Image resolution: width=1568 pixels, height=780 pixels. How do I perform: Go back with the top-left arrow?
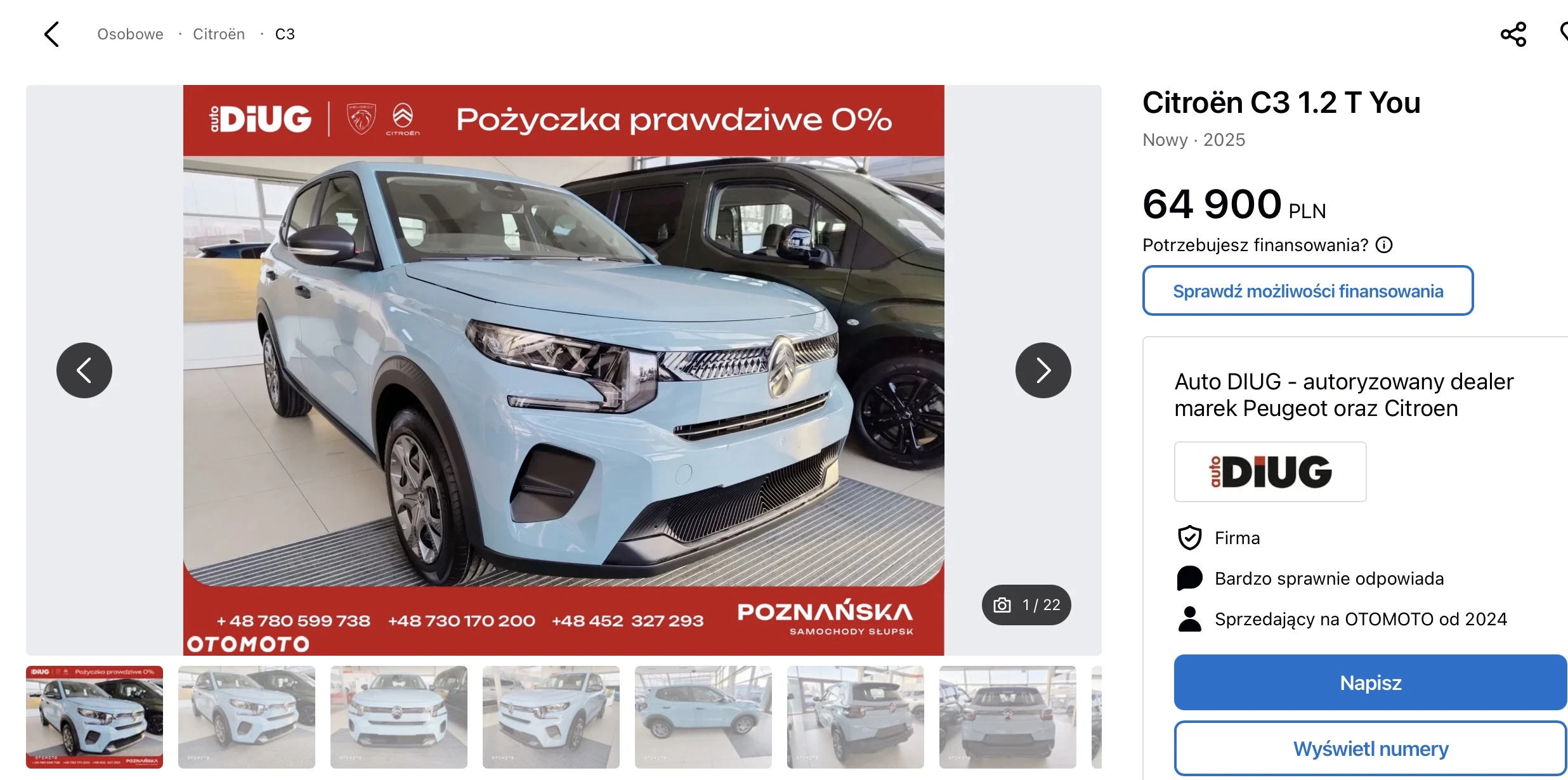tap(52, 34)
